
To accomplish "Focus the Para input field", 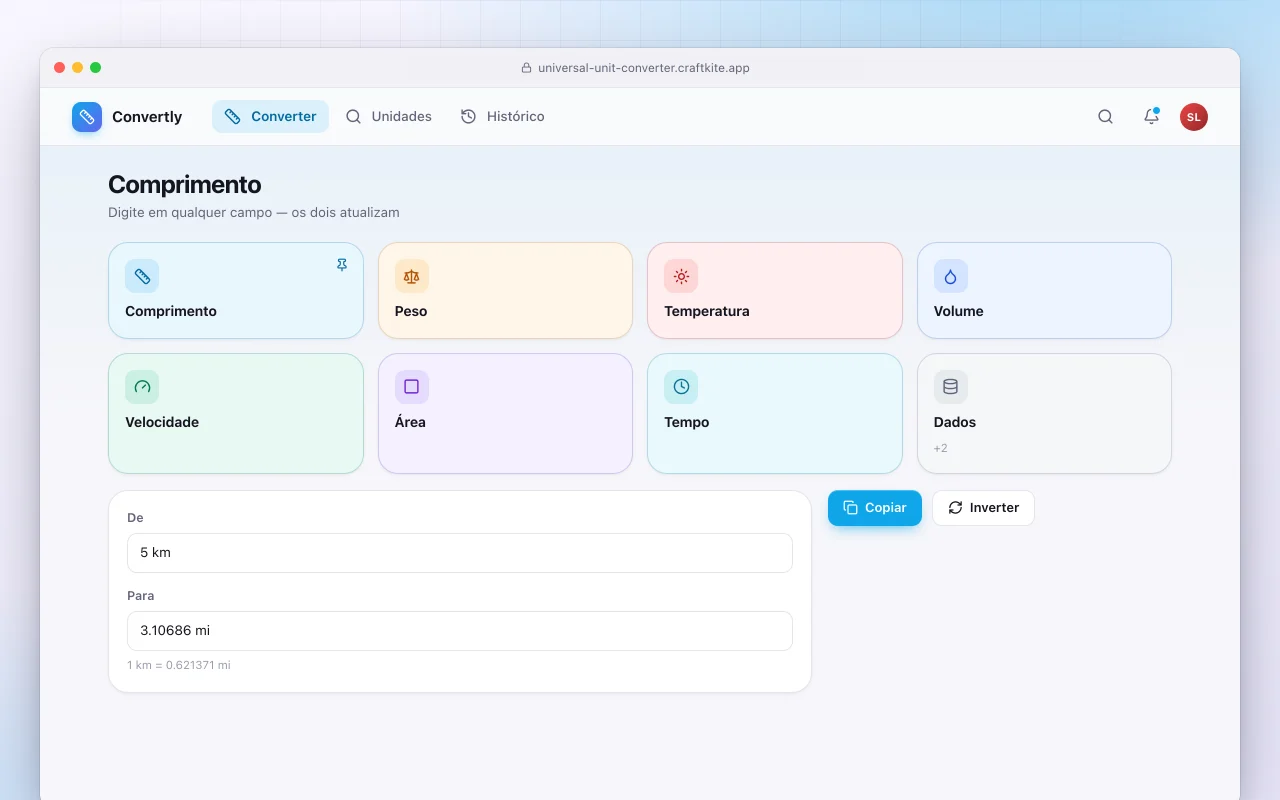I will 460,631.
